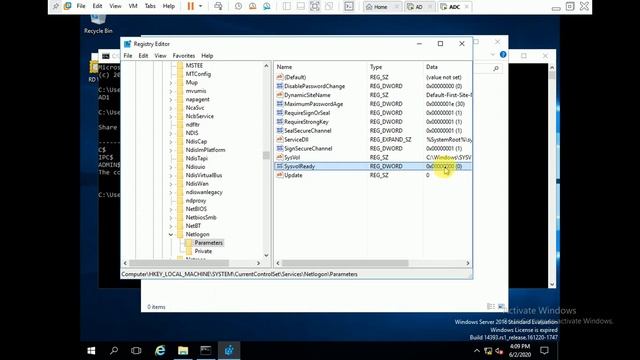The height and width of the screenshot is (360, 640).
Task: Click the DisablePasswordChange value icon
Action: [x=280, y=86]
